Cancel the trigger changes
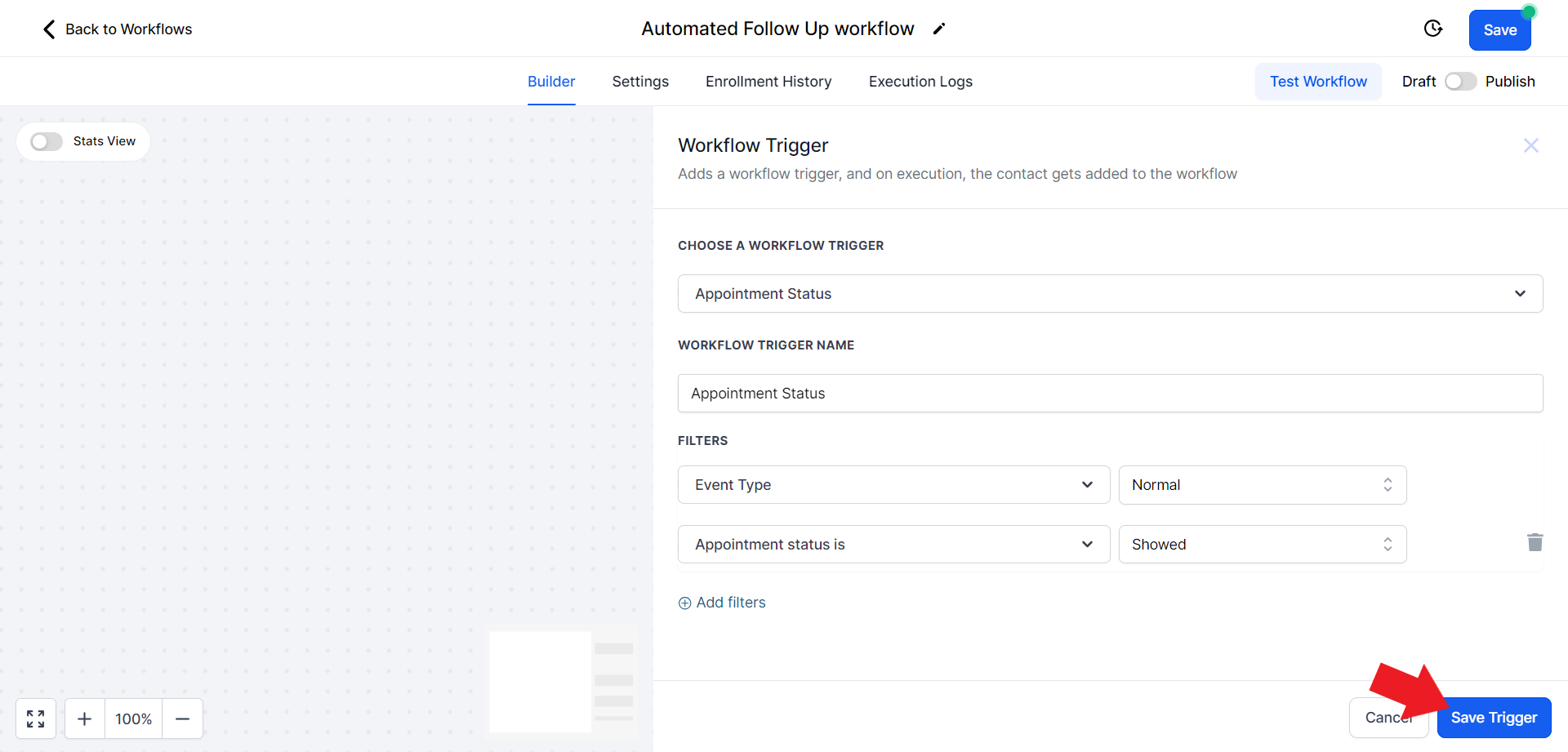The width and height of the screenshot is (1568, 752). [x=1388, y=718]
